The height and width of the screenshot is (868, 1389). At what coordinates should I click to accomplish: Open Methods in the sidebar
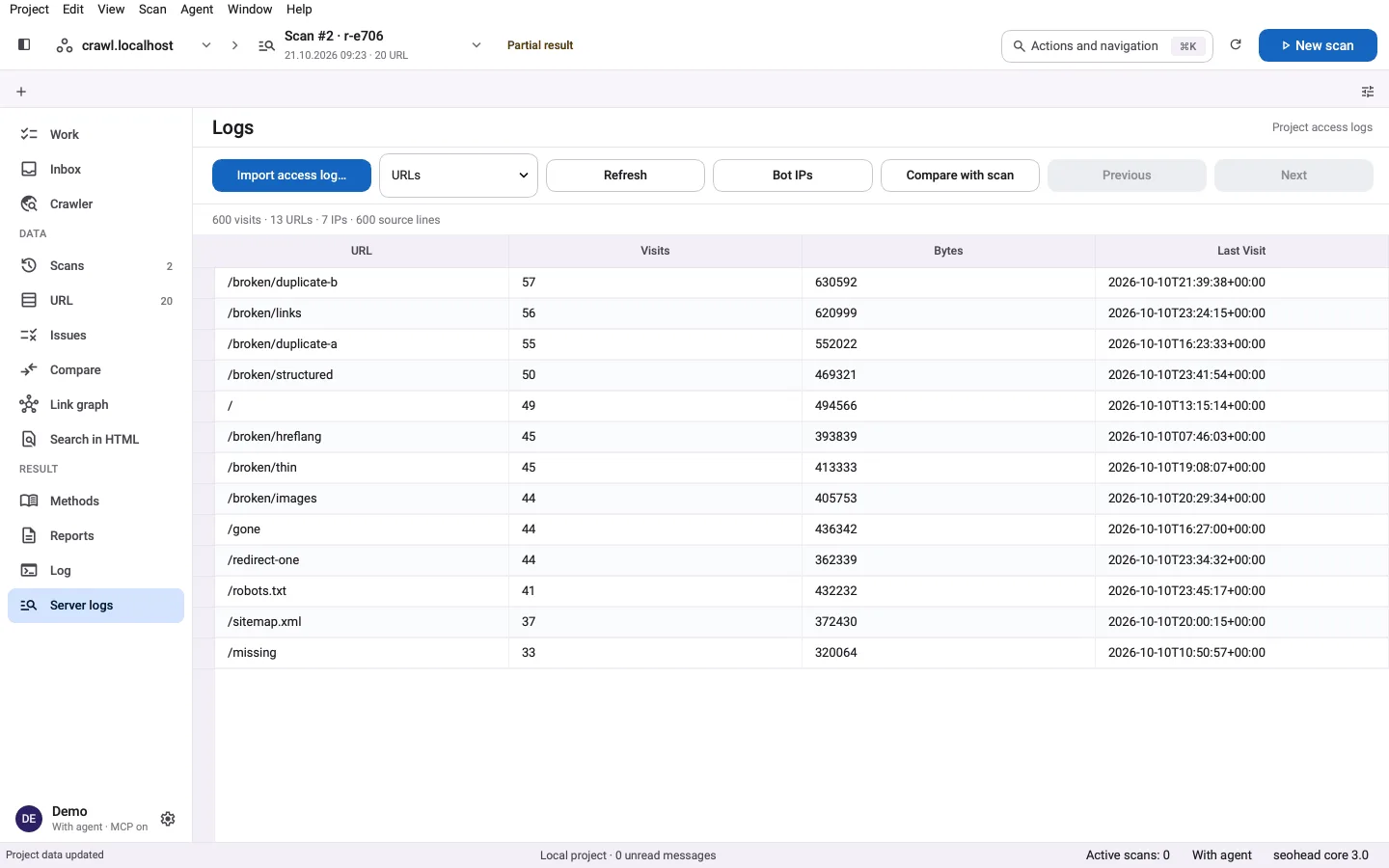[95, 501]
